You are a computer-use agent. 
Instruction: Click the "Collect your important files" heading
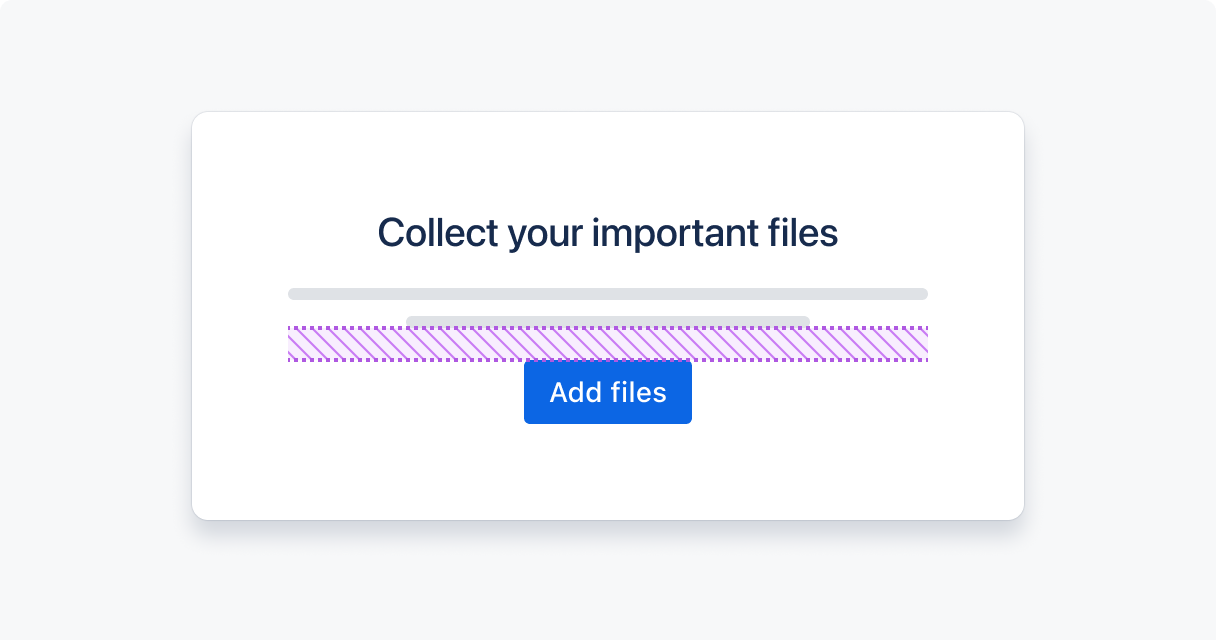[x=607, y=233]
